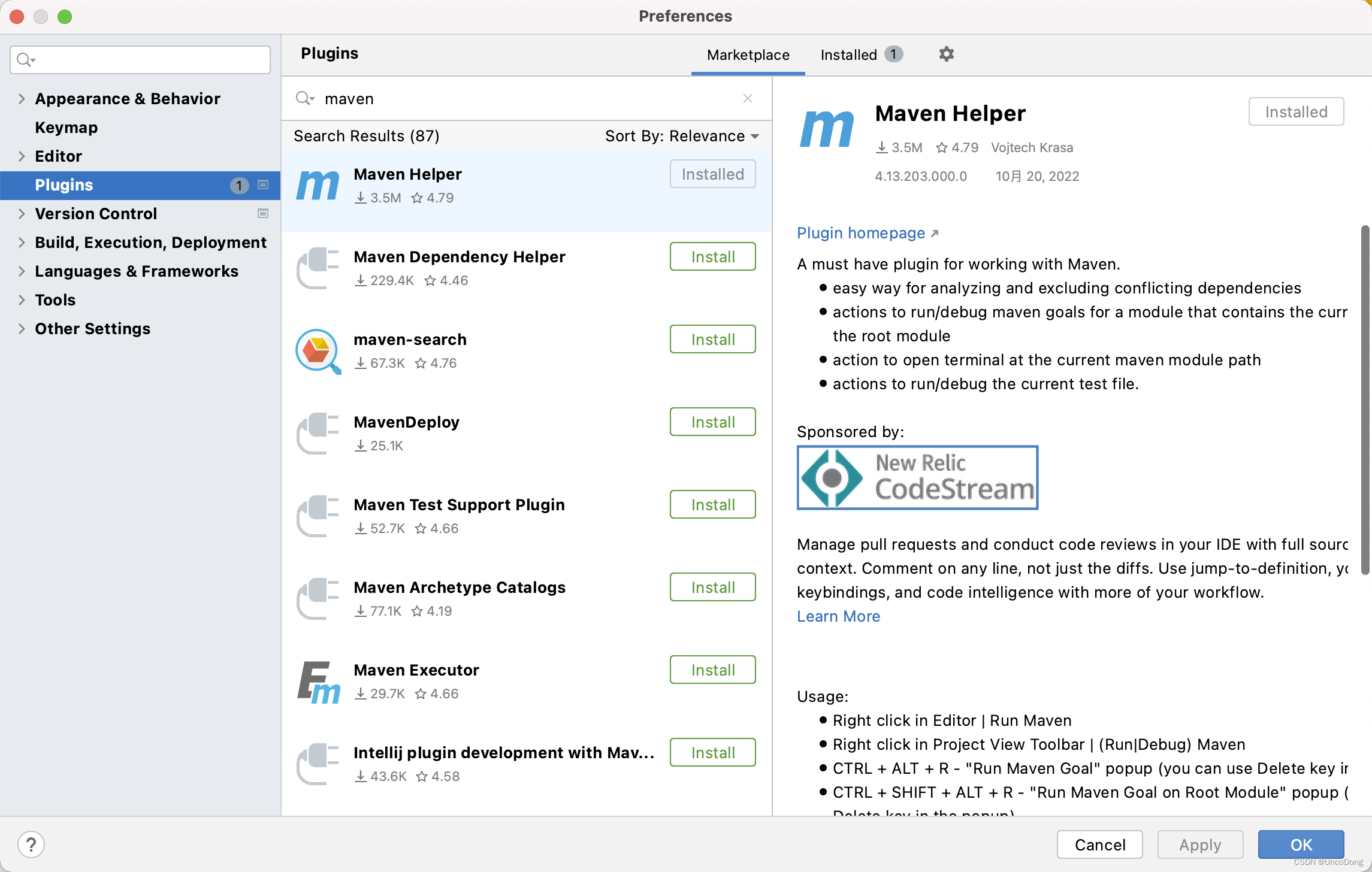Expand Languages & Frameworks node
1372x872 pixels.
point(22,271)
